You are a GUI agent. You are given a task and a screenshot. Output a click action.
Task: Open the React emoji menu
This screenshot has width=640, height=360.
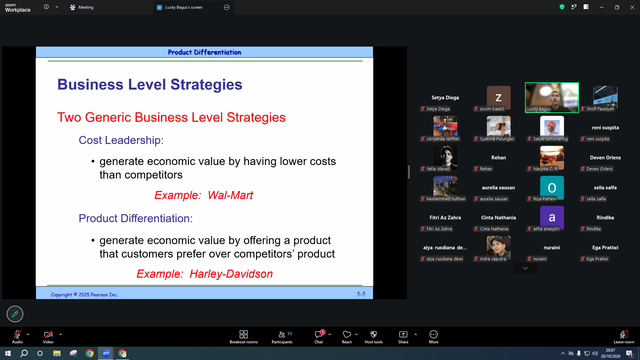(347, 337)
